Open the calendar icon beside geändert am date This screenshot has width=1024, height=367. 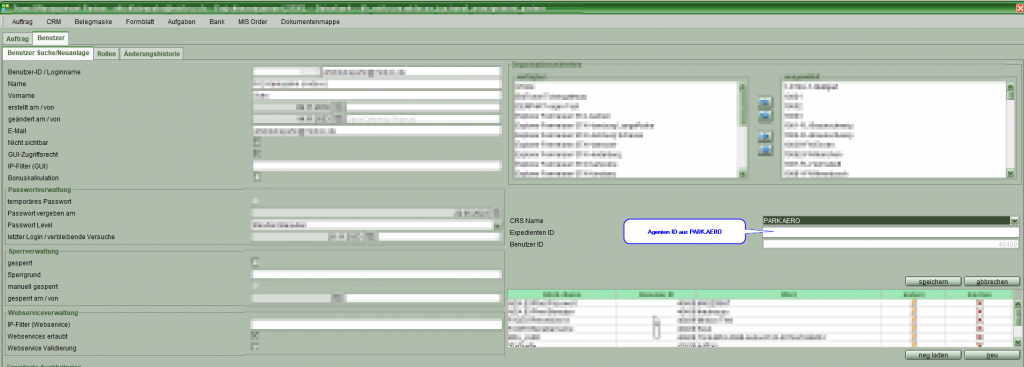point(338,119)
